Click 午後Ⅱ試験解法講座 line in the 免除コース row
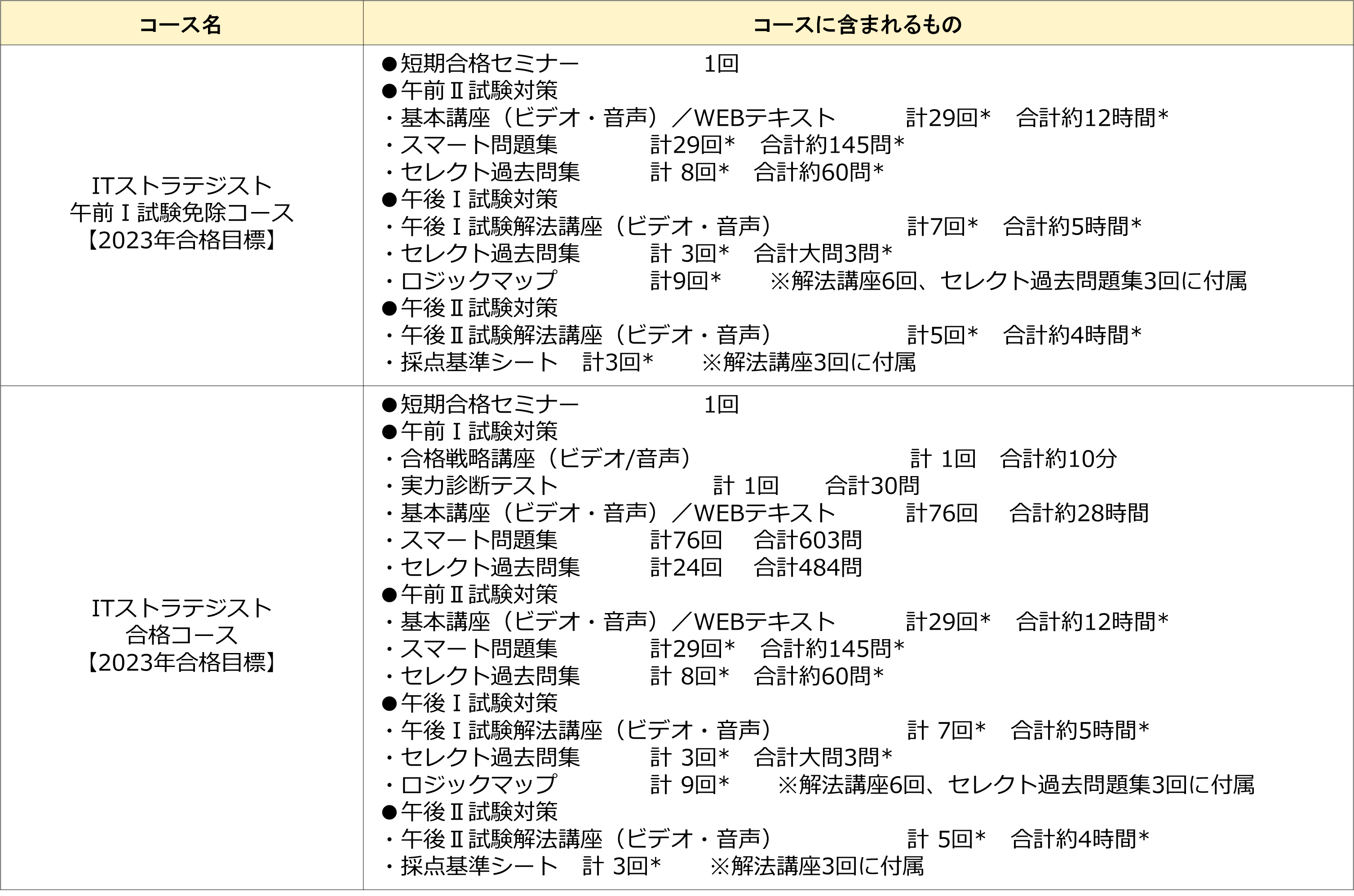Viewport: 1354px width, 896px height. (586, 335)
